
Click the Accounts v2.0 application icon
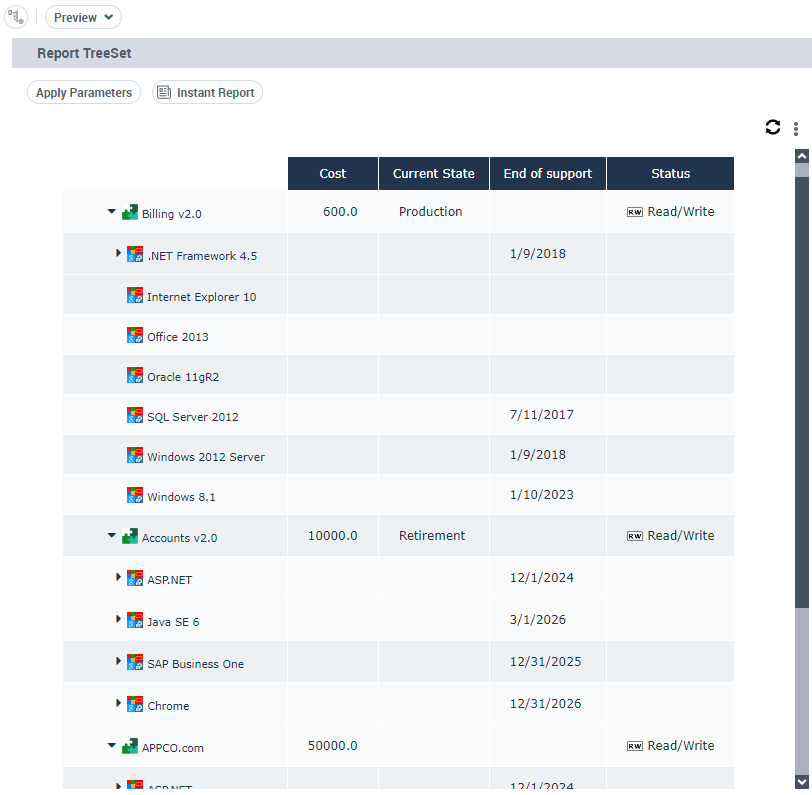[x=130, y=536]
